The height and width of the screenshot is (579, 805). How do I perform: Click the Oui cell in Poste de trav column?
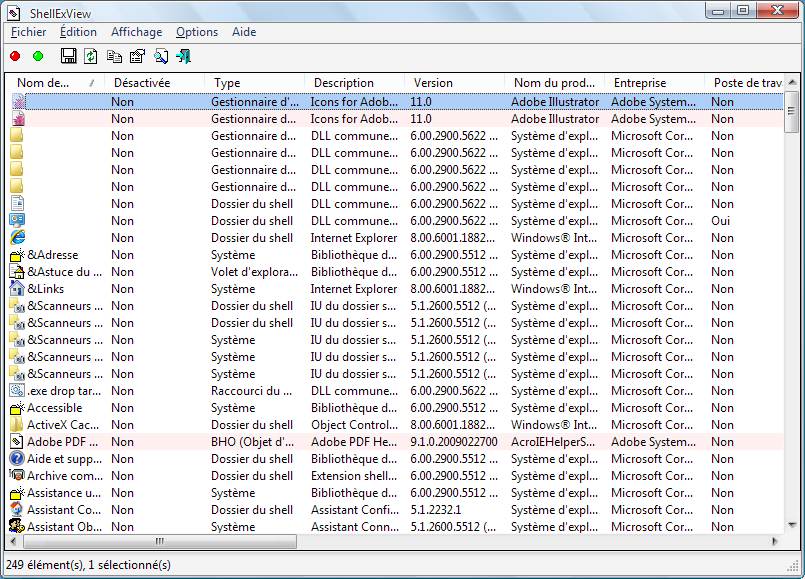(721, 221)
